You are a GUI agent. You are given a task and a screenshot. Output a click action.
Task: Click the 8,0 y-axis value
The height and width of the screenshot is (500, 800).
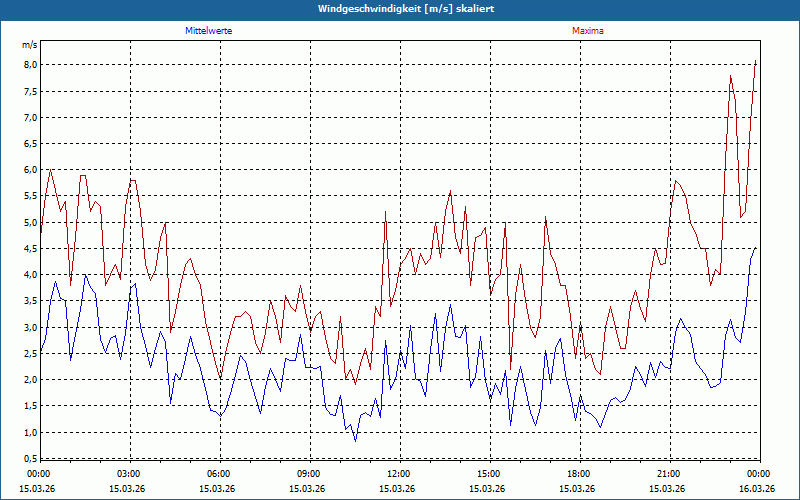tap(30, 64)
